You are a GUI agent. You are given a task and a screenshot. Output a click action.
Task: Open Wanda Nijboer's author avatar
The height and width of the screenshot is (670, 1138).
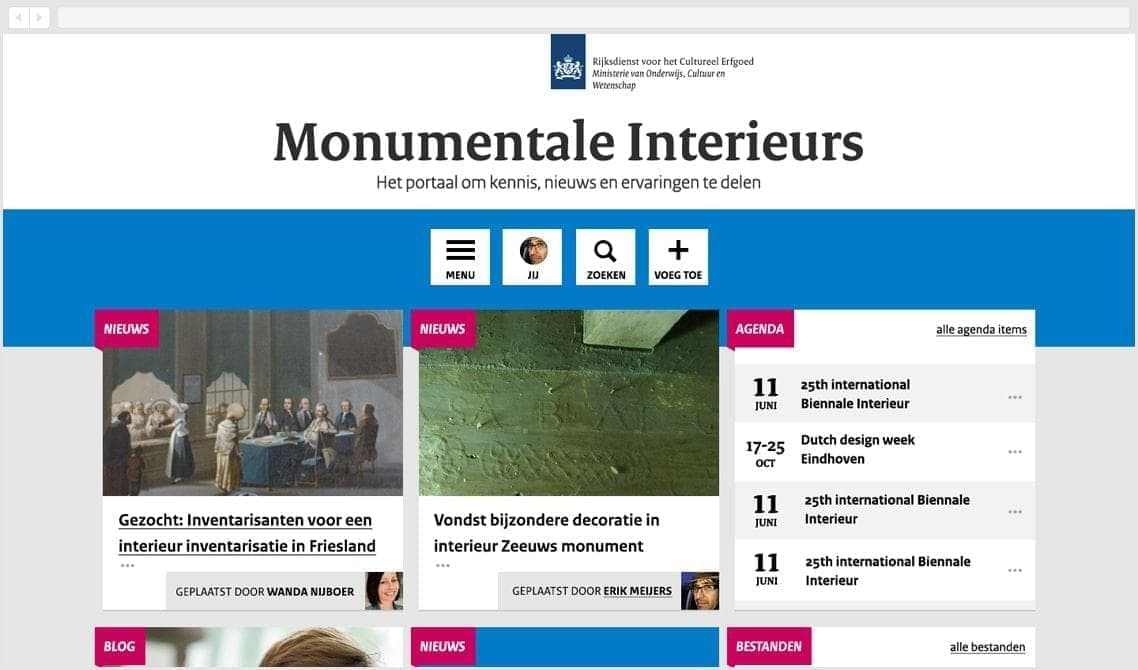[x=384, y=590]
